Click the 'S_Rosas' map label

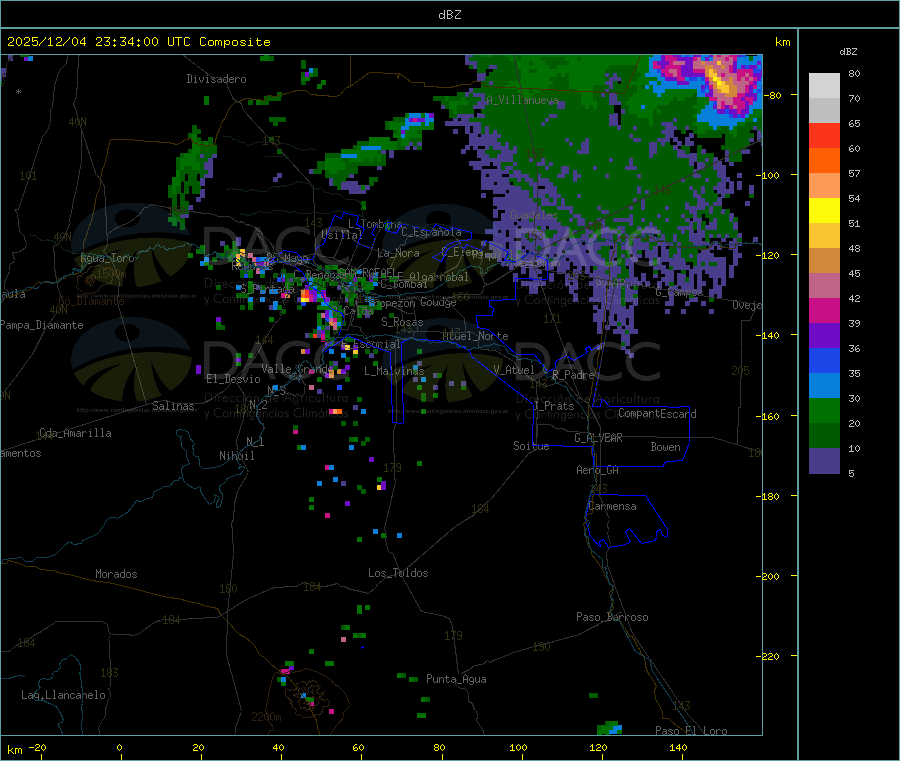(402, 322)
